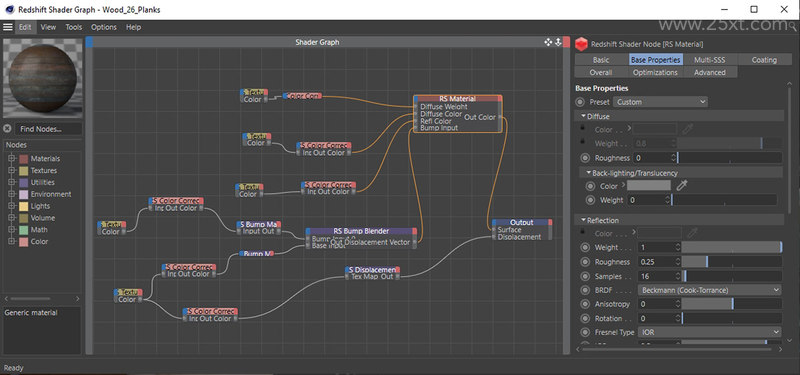Expand the Math tree node
The image size is (800, 375).
(x=11, y=230)
